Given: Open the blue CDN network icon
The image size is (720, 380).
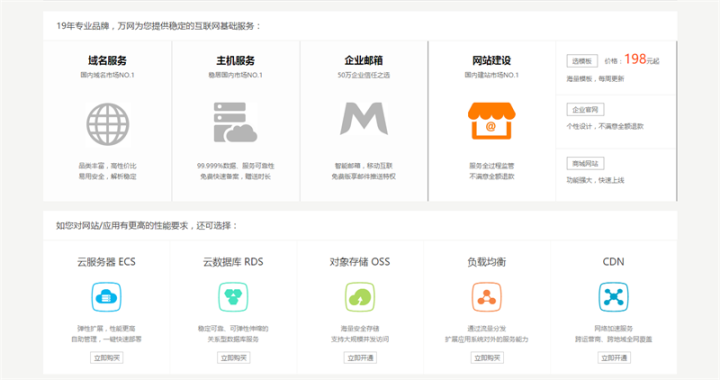Looking at the screenshot, I should [613, 297].
